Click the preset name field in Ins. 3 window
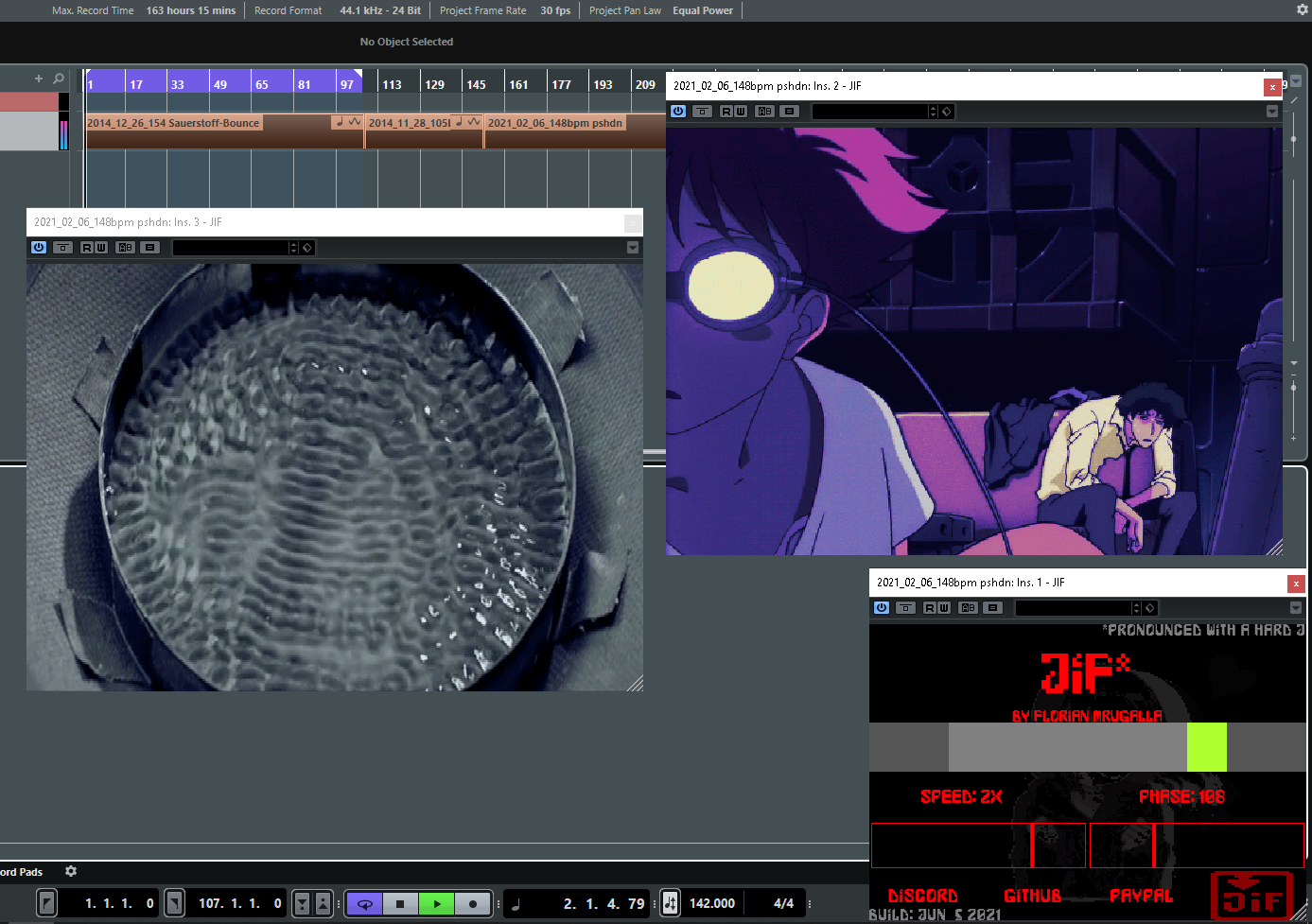This screenshot has height=924, width=1312. tap(231, 248)
